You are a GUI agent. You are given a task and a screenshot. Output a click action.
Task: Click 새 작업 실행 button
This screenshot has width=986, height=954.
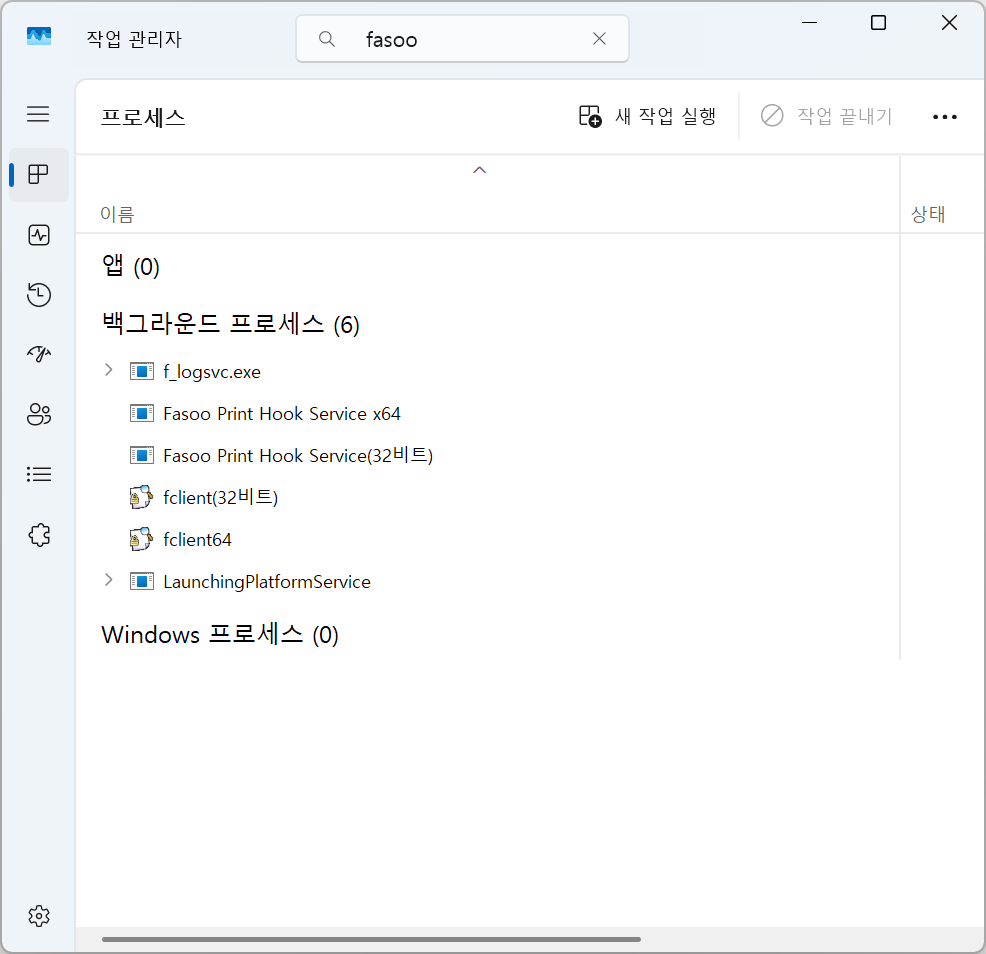pyautogui.click(x=647, y=116)
